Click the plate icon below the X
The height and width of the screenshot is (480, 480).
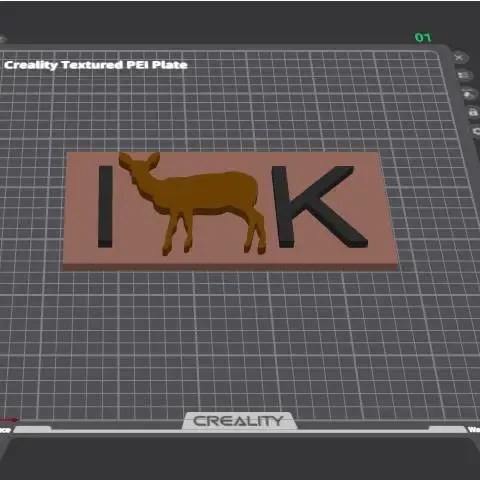(x=464, y=76)
